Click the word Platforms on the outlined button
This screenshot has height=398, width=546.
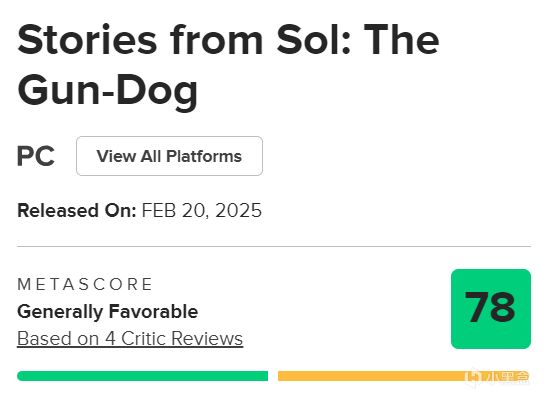pos(204,156)
